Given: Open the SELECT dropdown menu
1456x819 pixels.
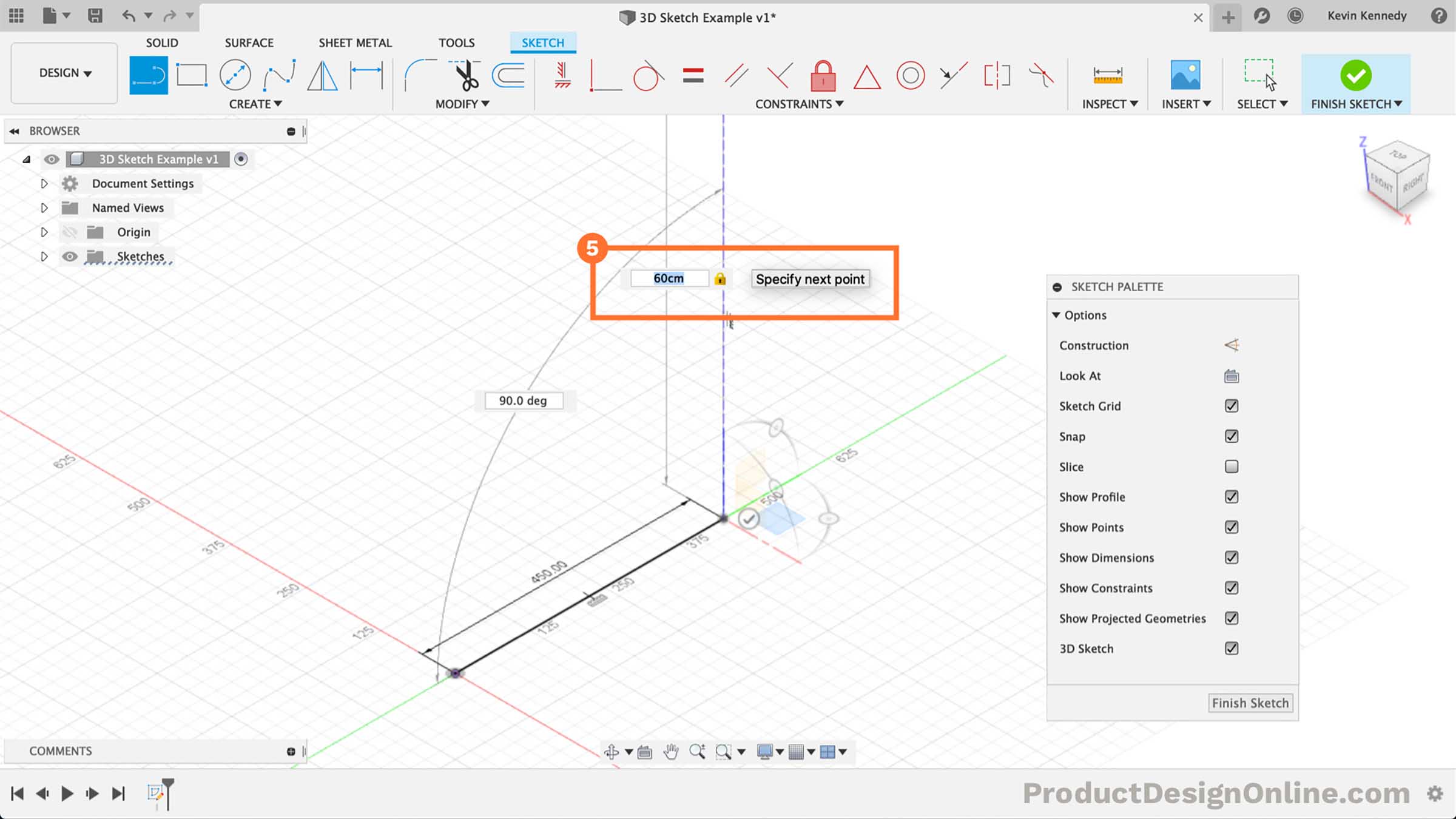Looking at the screenshot, I should click(1283, 104).
